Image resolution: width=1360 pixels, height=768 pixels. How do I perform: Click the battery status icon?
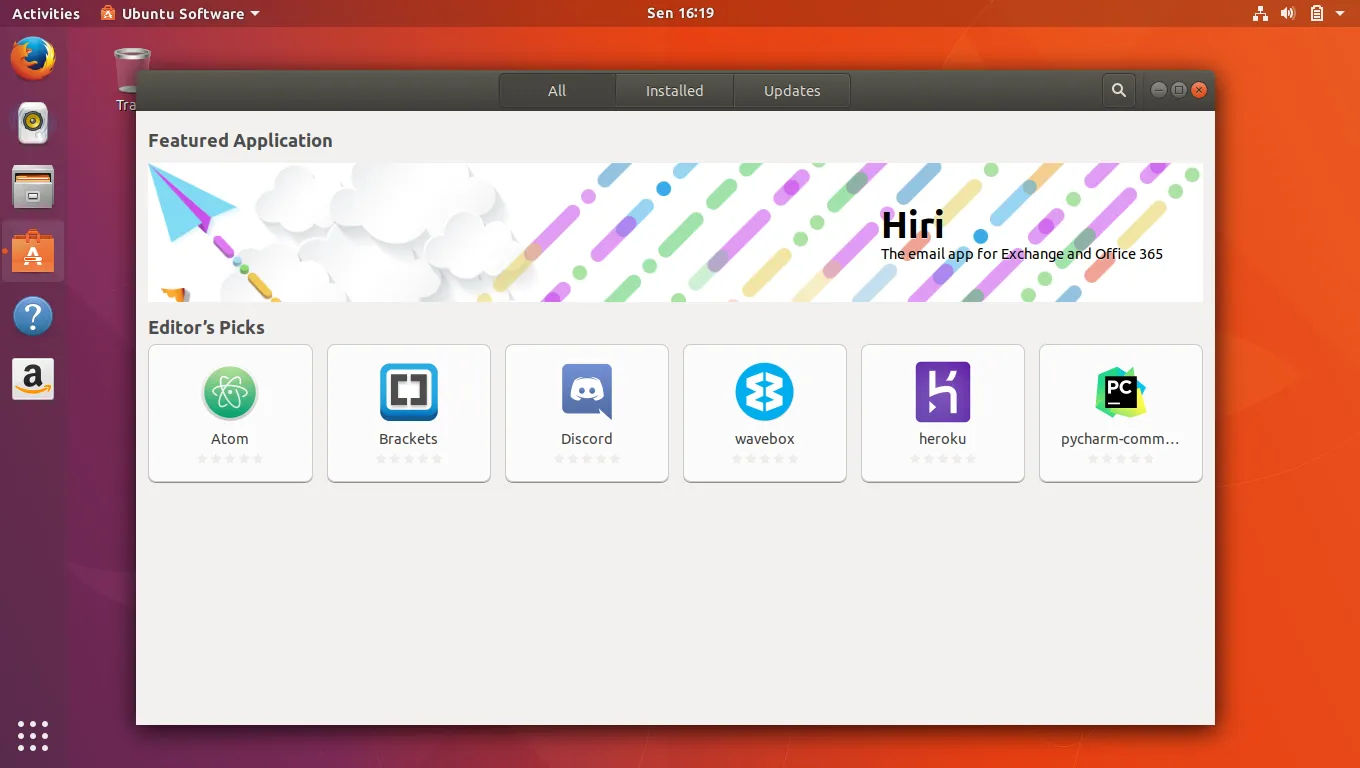pos(1317,13)
